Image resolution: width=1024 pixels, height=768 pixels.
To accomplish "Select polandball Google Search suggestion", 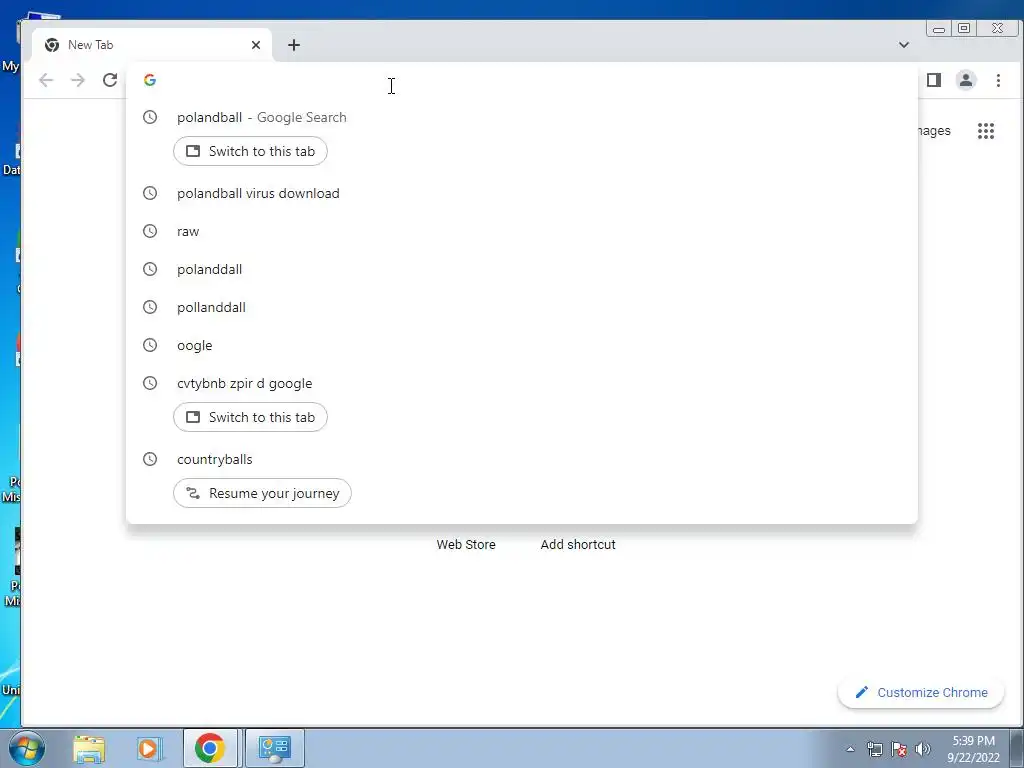I will coord(522,118).
